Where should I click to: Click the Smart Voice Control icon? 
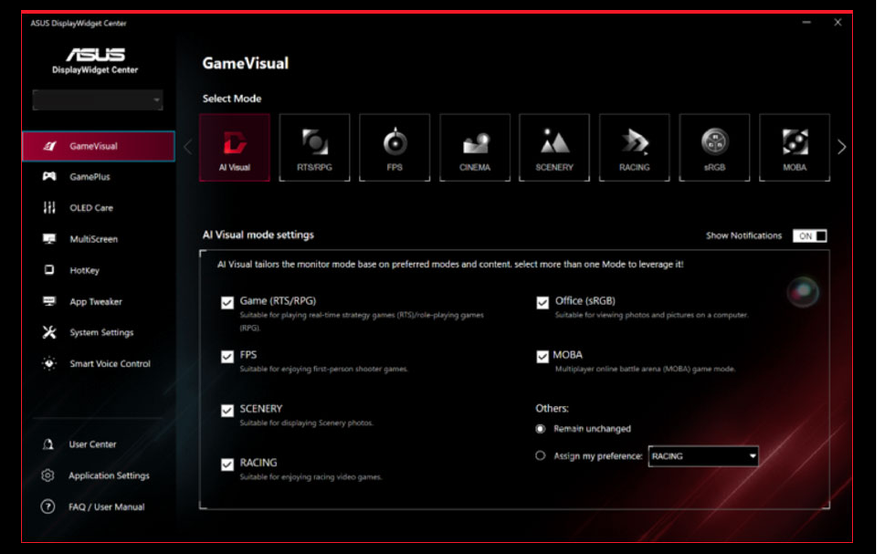tap(49, 363)
